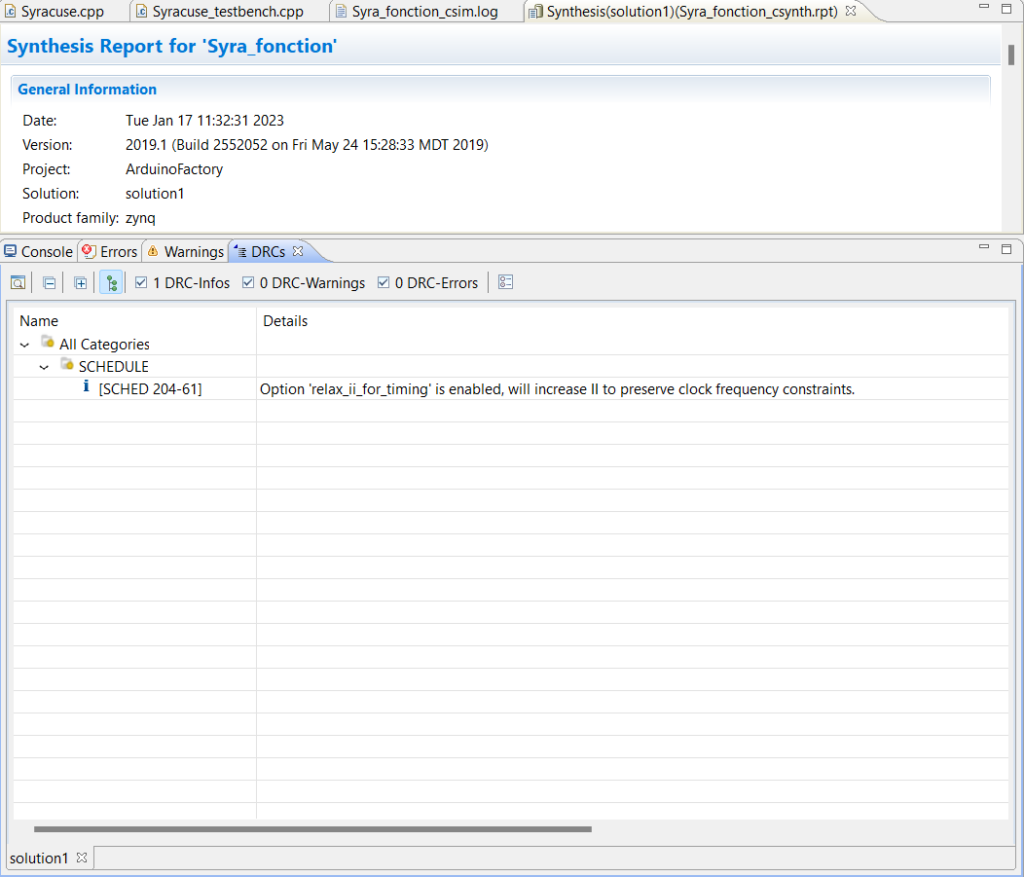Minimize the DRCs panel view
Image resolution: width=1024 pixels, height=877 pixels.
tap(986, 249)
